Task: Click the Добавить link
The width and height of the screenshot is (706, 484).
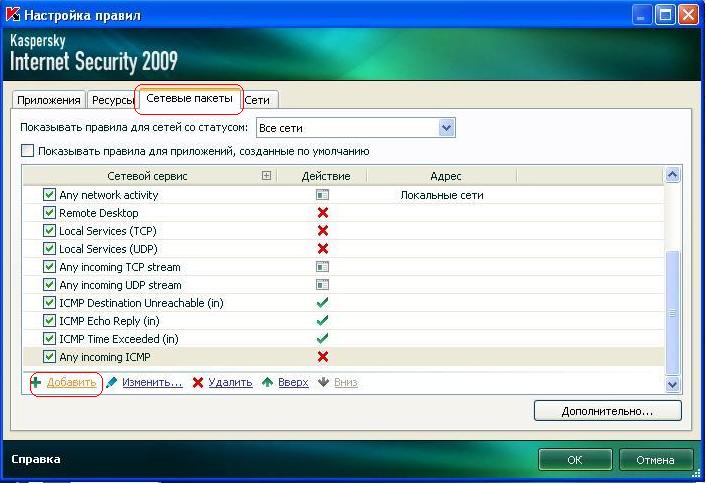Action: [72, 383]
